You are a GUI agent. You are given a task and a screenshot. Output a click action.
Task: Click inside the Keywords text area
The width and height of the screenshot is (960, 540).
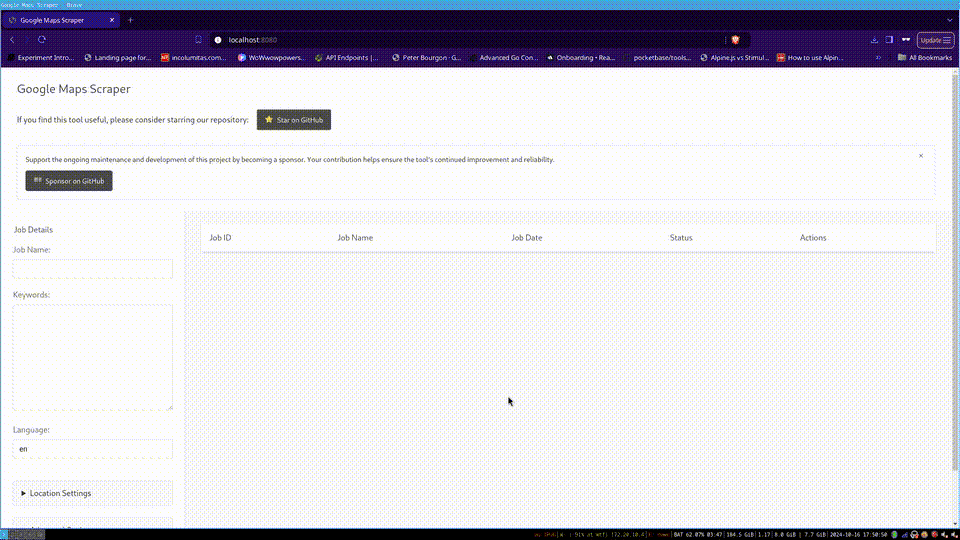(x=92, y=357)
